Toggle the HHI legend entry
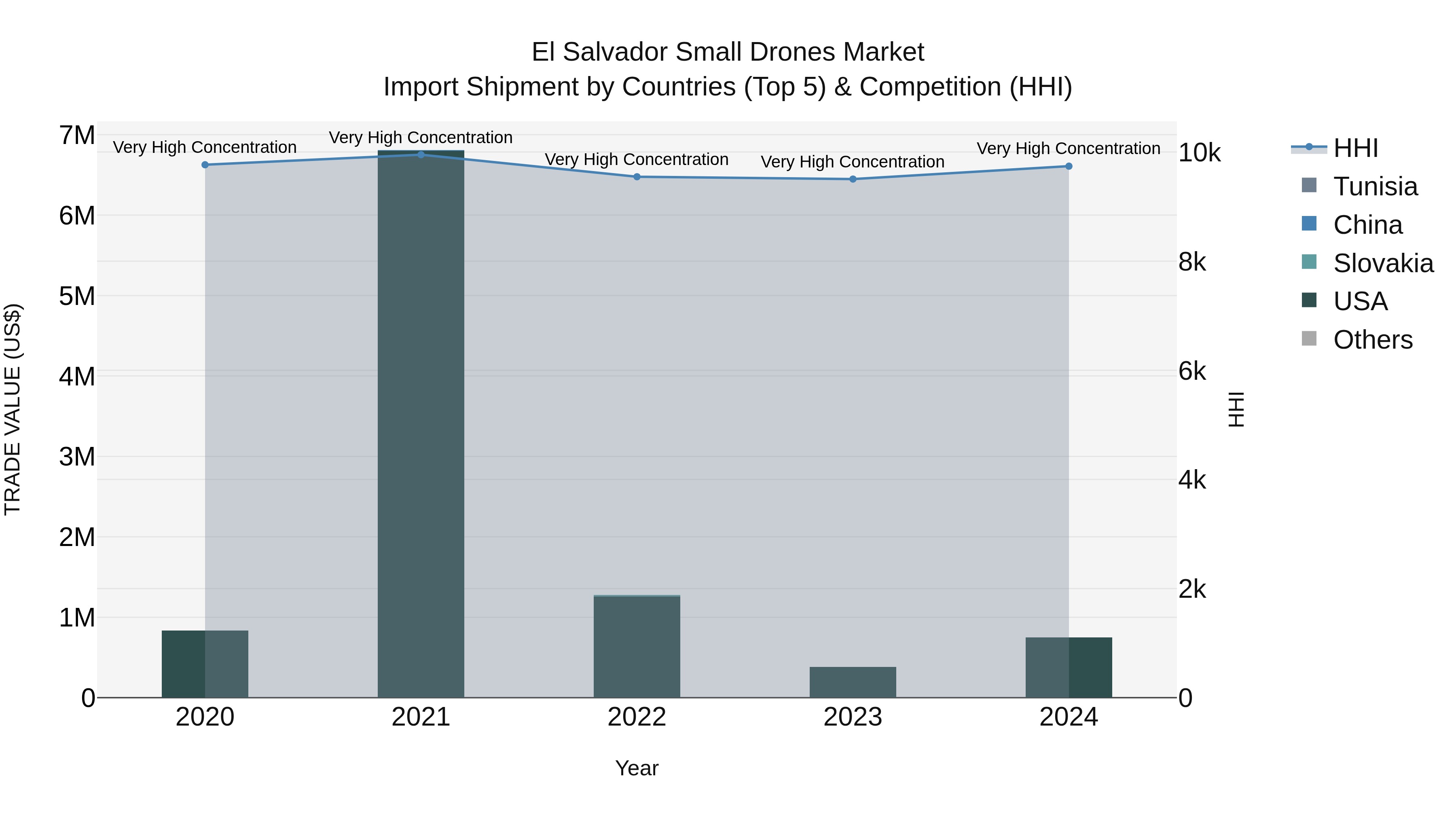 point(1335,148)
